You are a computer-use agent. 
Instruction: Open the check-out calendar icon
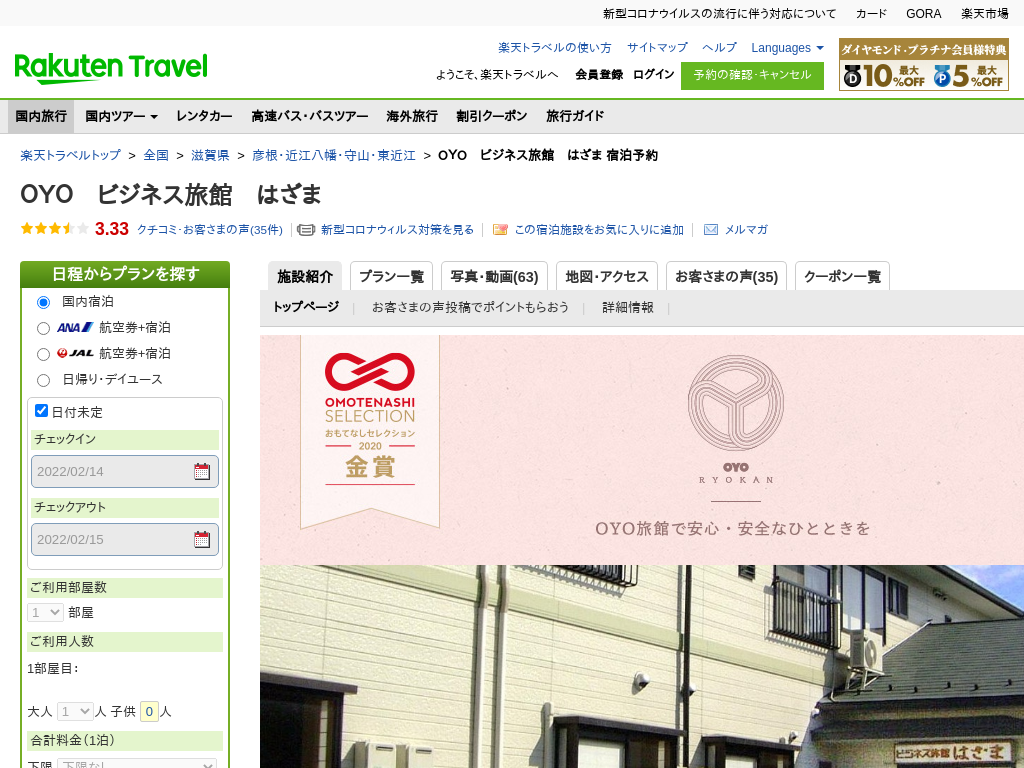coord(202,539)
